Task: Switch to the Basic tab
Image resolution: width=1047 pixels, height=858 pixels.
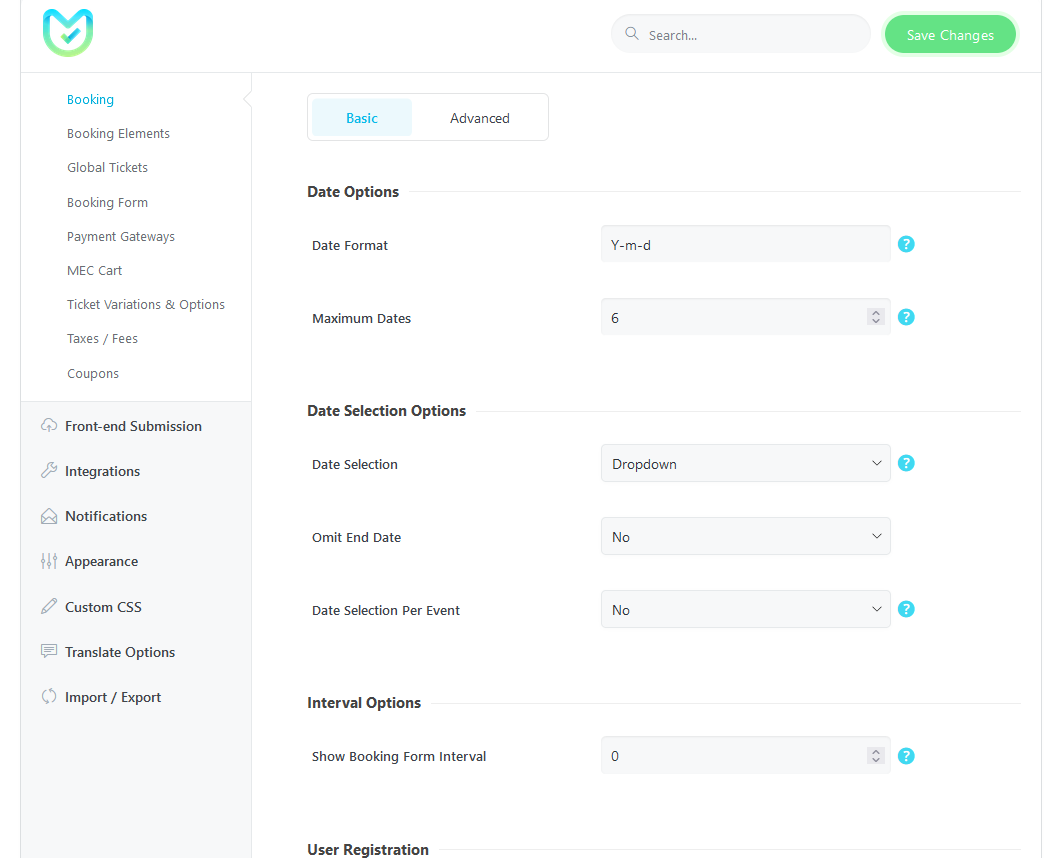Action: click(x=362, y=118)
